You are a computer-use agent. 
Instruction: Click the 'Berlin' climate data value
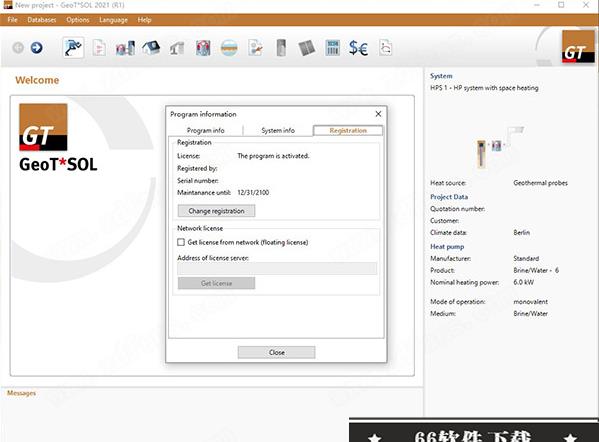tap(521, 233)
